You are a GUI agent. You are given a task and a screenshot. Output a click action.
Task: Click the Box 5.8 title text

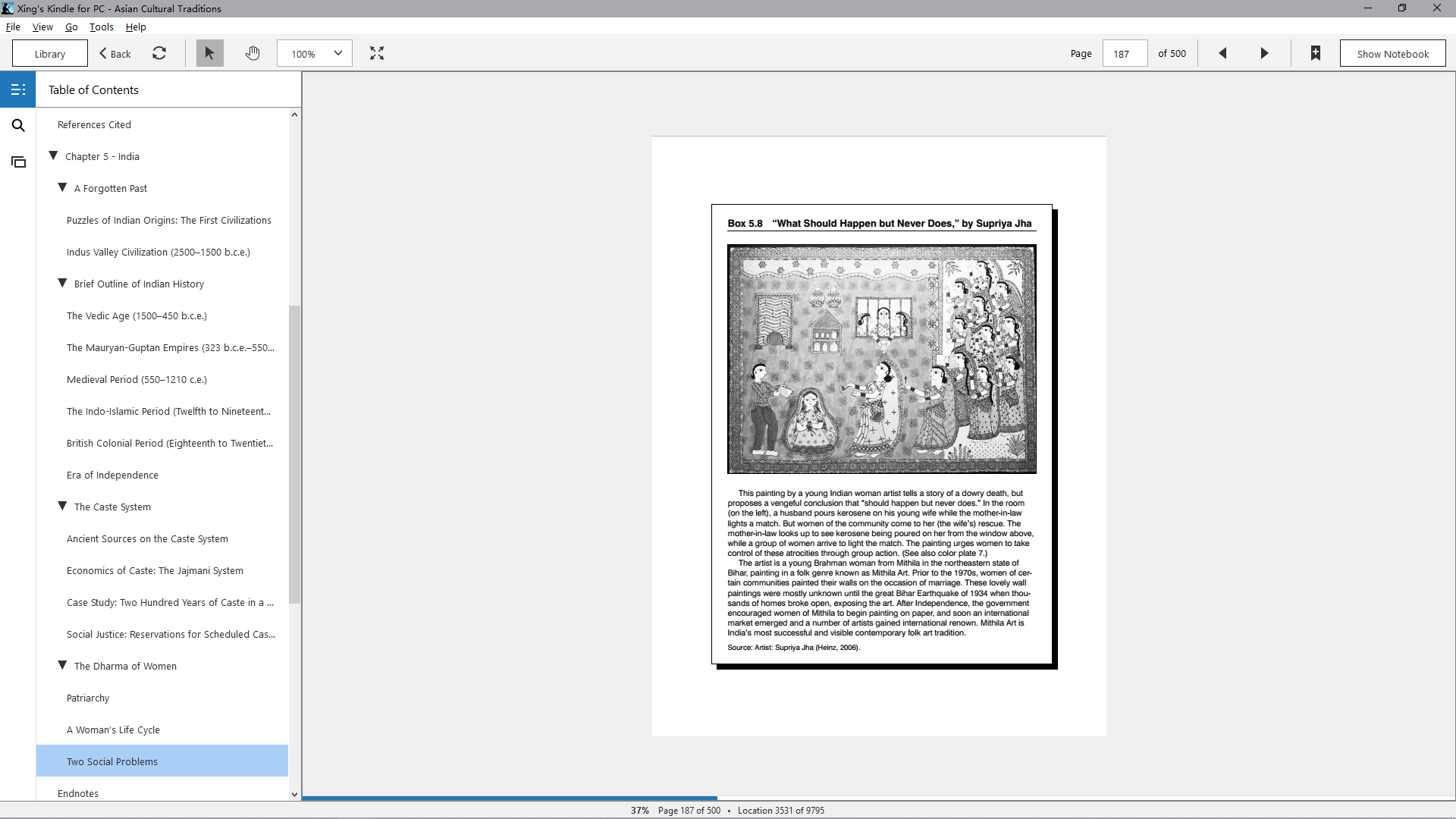(x=880, y=223)
